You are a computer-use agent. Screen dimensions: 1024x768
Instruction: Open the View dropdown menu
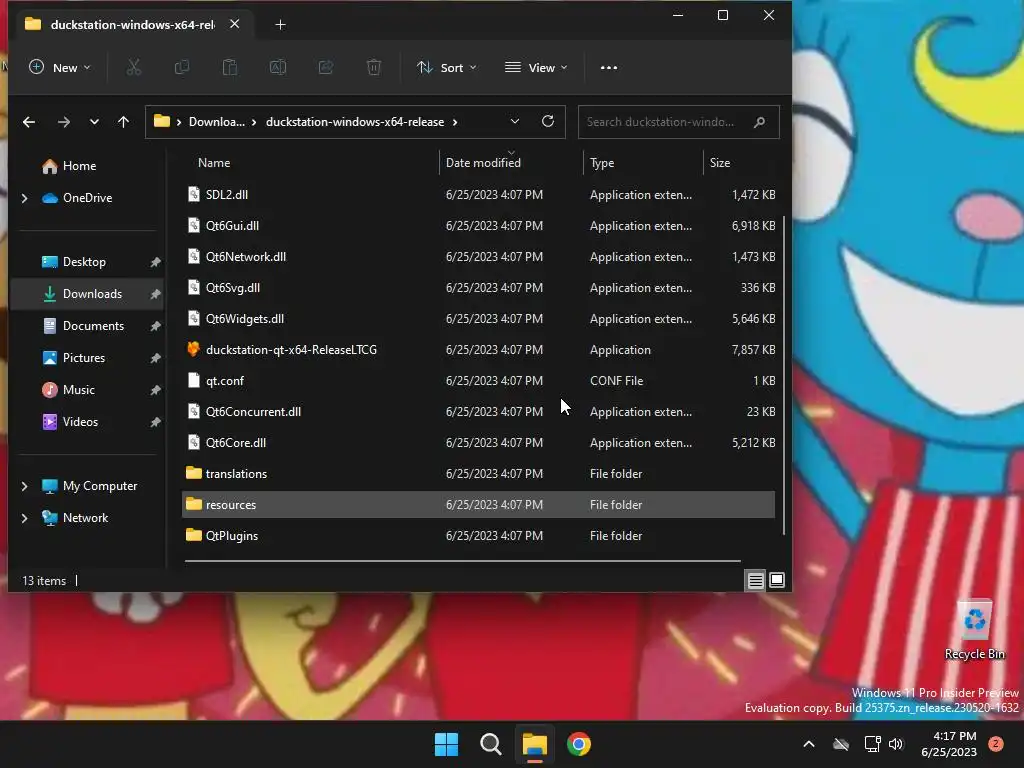pos(536,67)
